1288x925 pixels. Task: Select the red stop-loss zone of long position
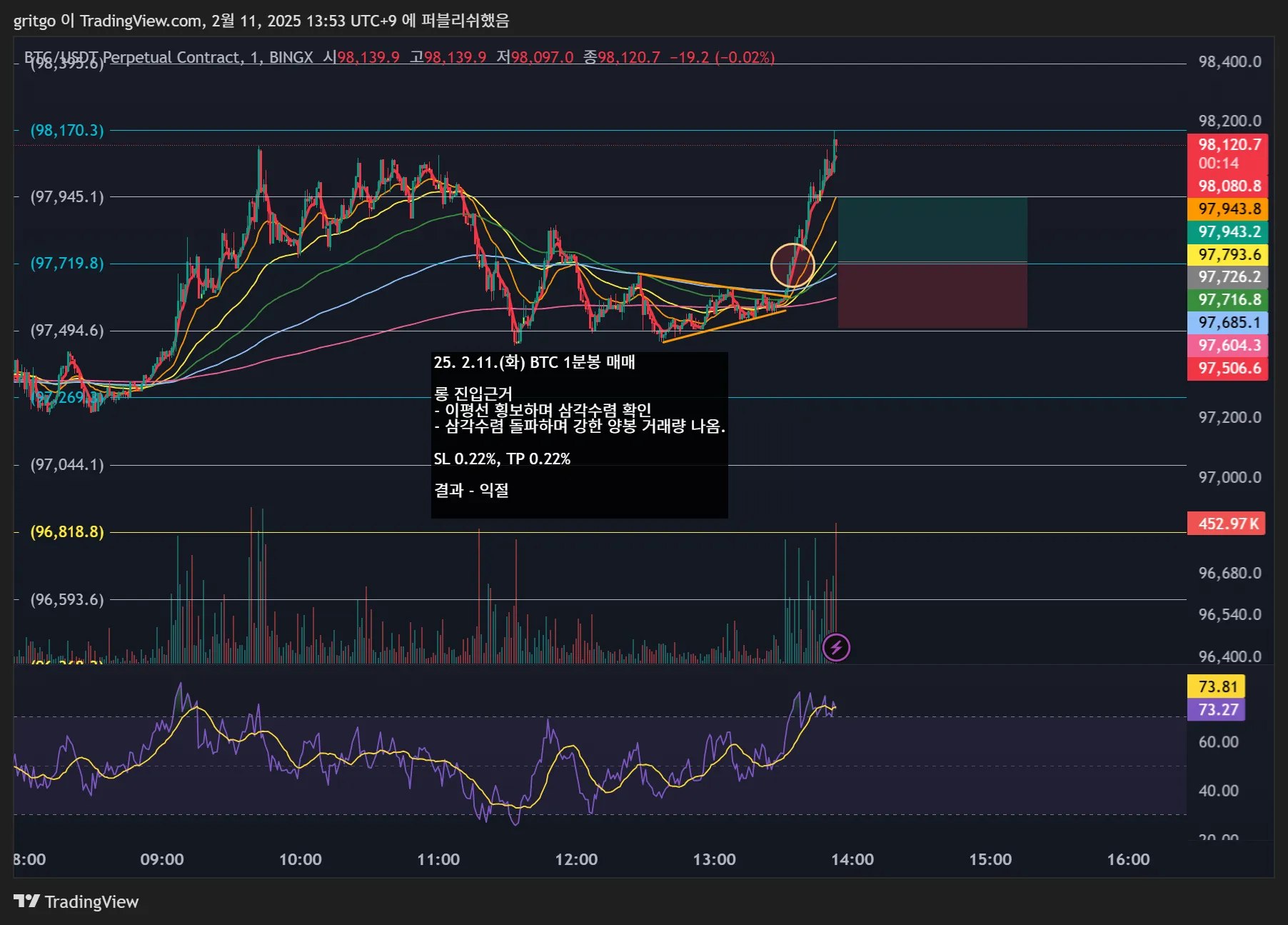[932, 295]
